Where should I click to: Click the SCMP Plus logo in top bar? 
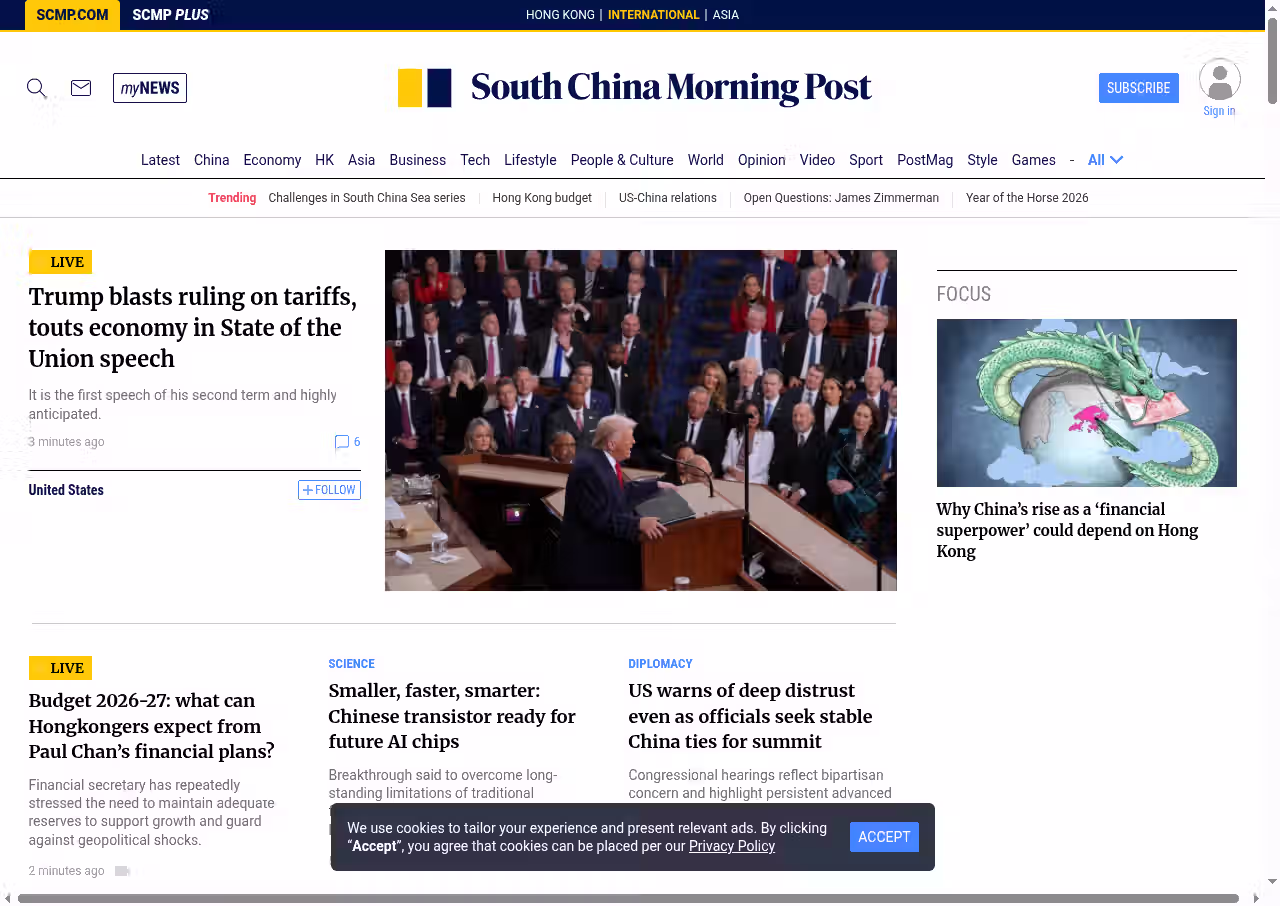tap(170, 15)
